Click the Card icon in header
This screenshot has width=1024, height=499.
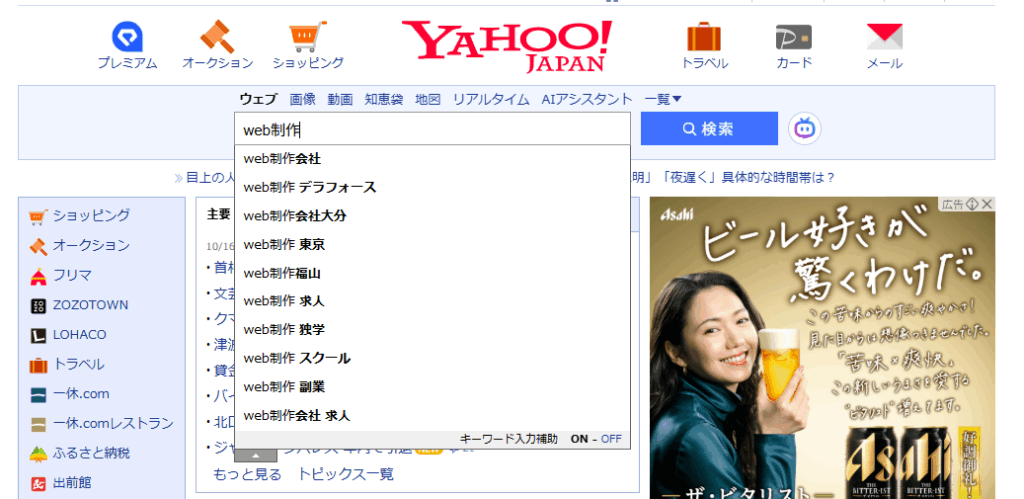(794, 38)
